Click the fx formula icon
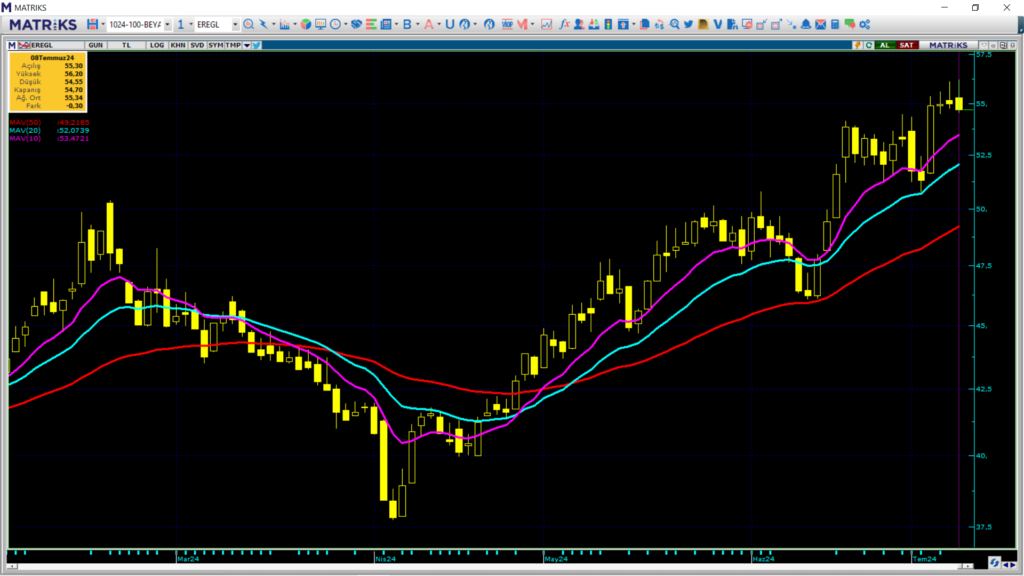 point(564,24)
